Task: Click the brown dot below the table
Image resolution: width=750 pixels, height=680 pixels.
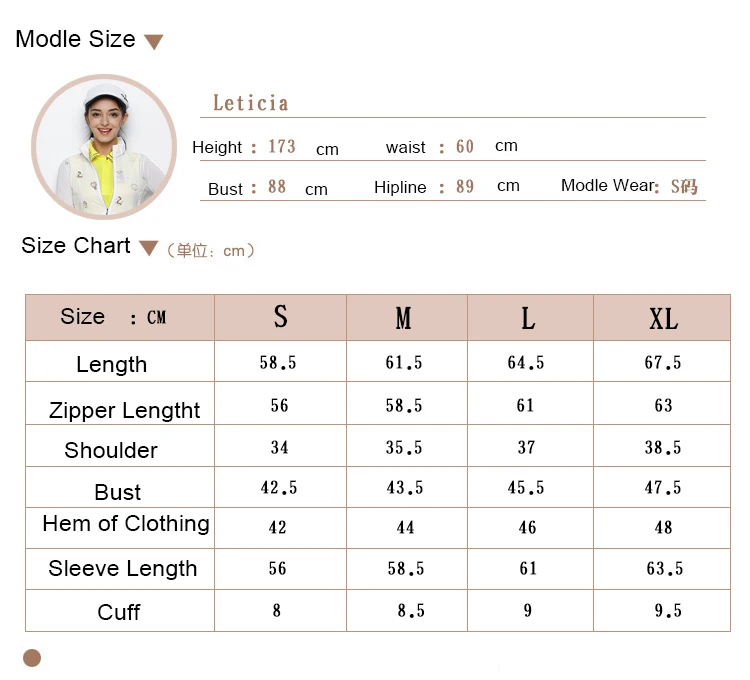Action: coord(32,657)
